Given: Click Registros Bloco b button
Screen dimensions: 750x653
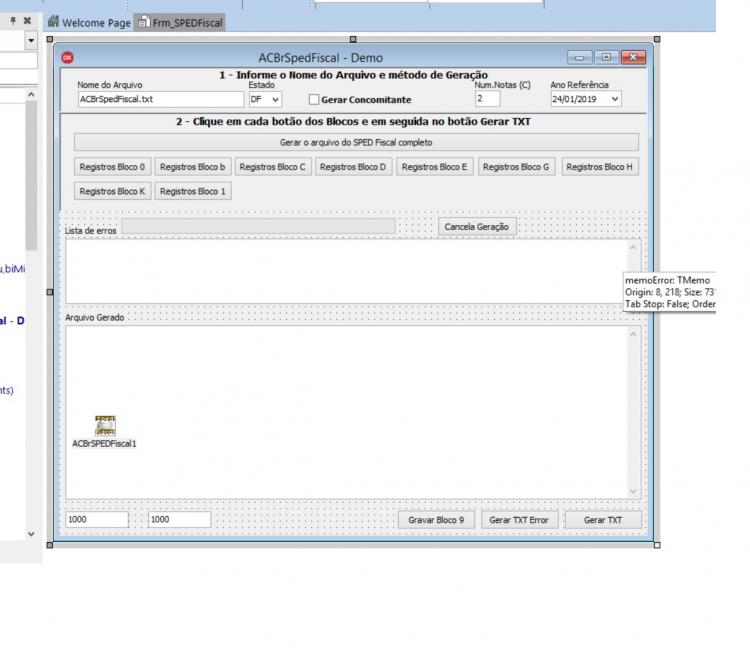Looking at the screenshot, I should point(193,167).
